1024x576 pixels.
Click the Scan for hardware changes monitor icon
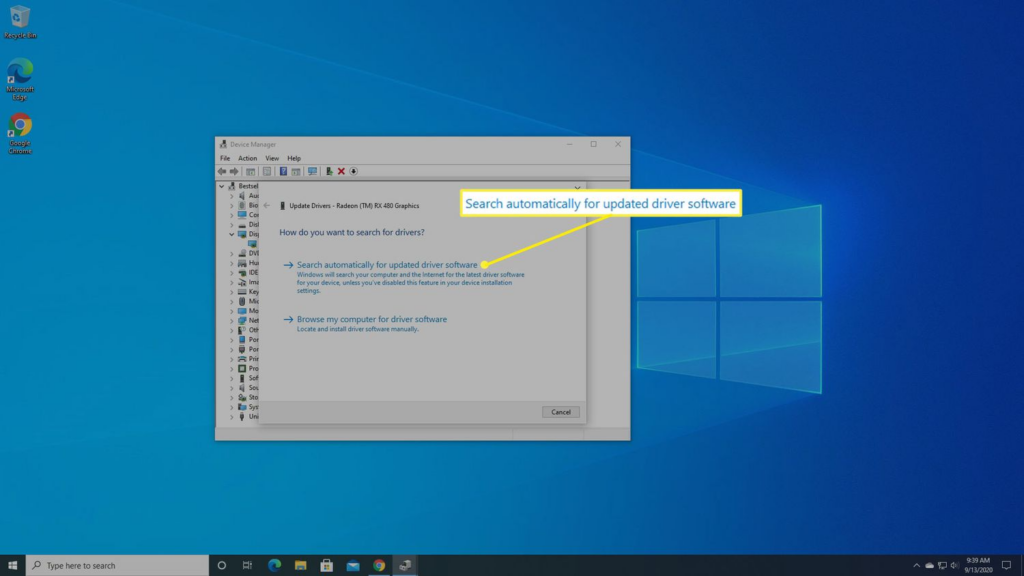(312, 171)
